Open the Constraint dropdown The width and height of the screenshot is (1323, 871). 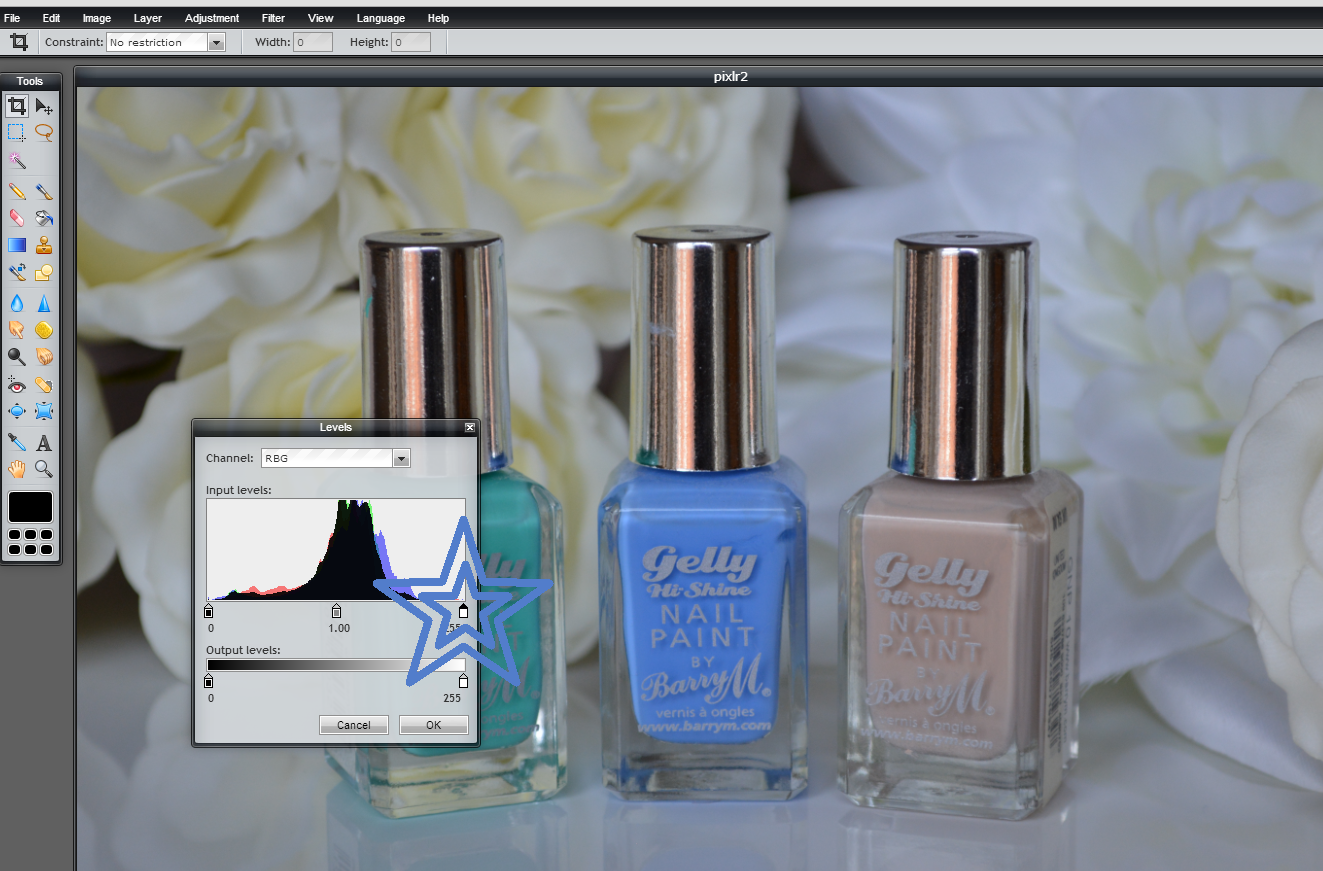(x=166, y=42)
